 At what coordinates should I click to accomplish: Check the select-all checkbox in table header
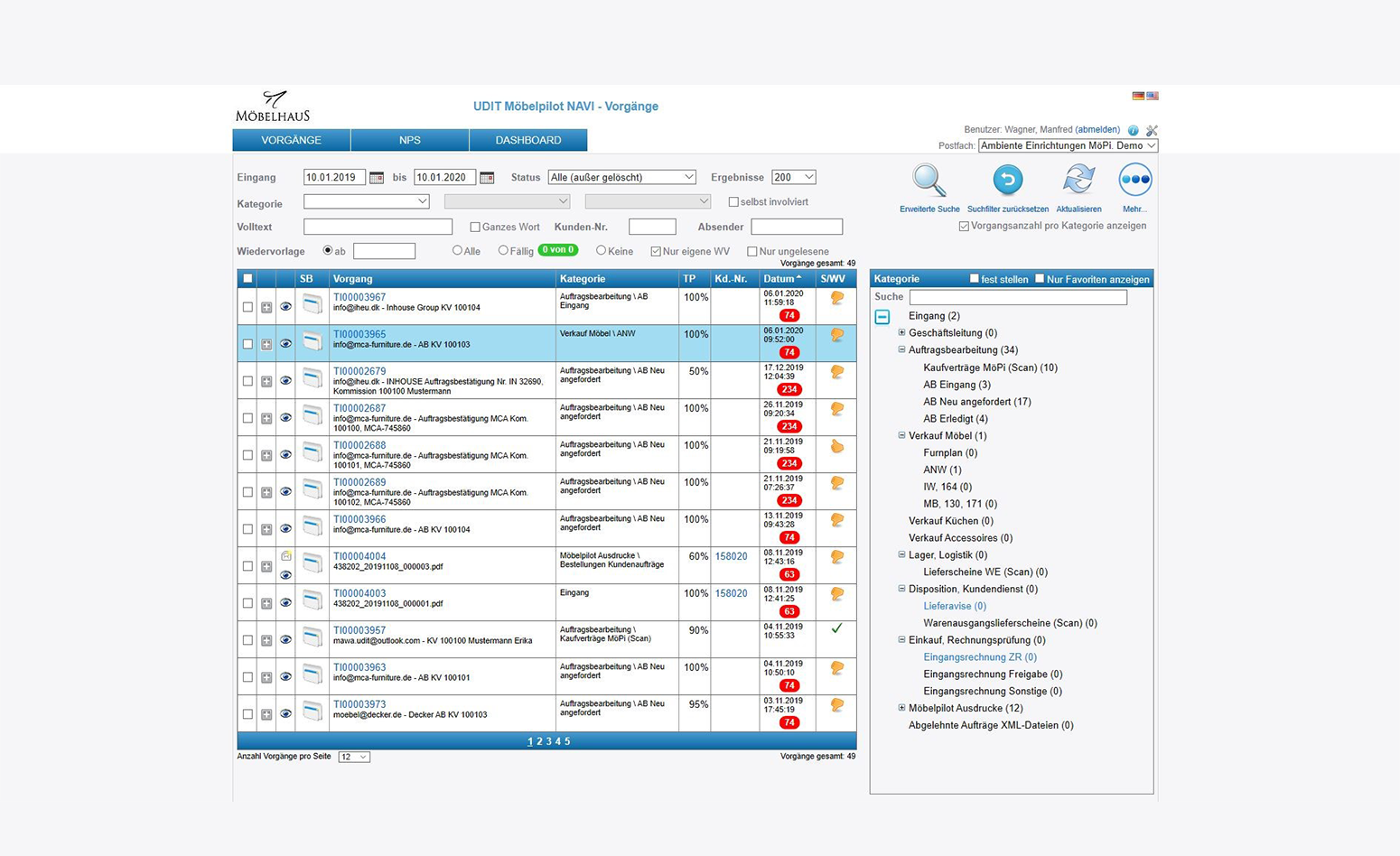pyautogui.click(x=247, y=278)
